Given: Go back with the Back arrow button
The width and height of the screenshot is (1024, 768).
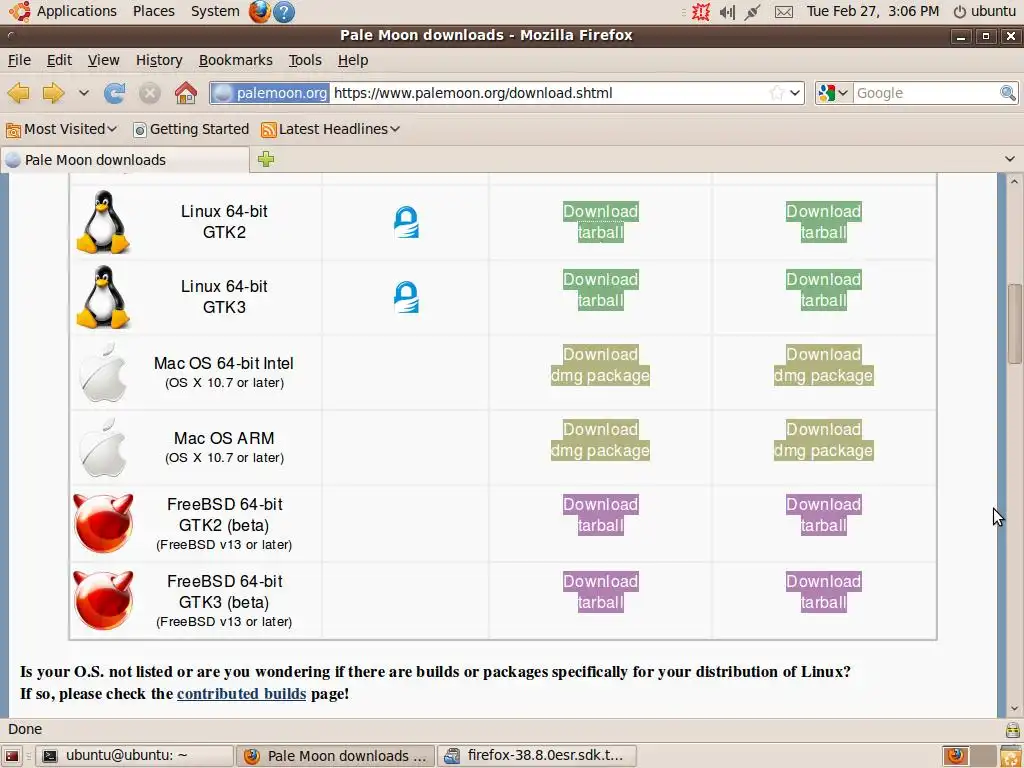Looking at the screenshot, I should tap(19, 93).
